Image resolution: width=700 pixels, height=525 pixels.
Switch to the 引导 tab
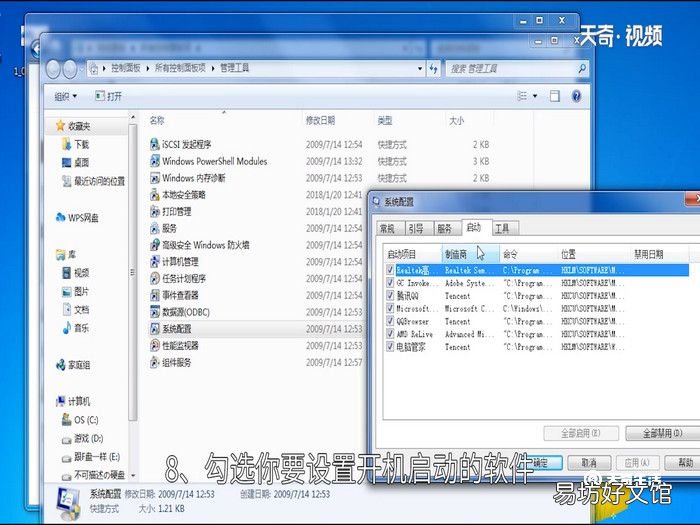tap(416, 229)
